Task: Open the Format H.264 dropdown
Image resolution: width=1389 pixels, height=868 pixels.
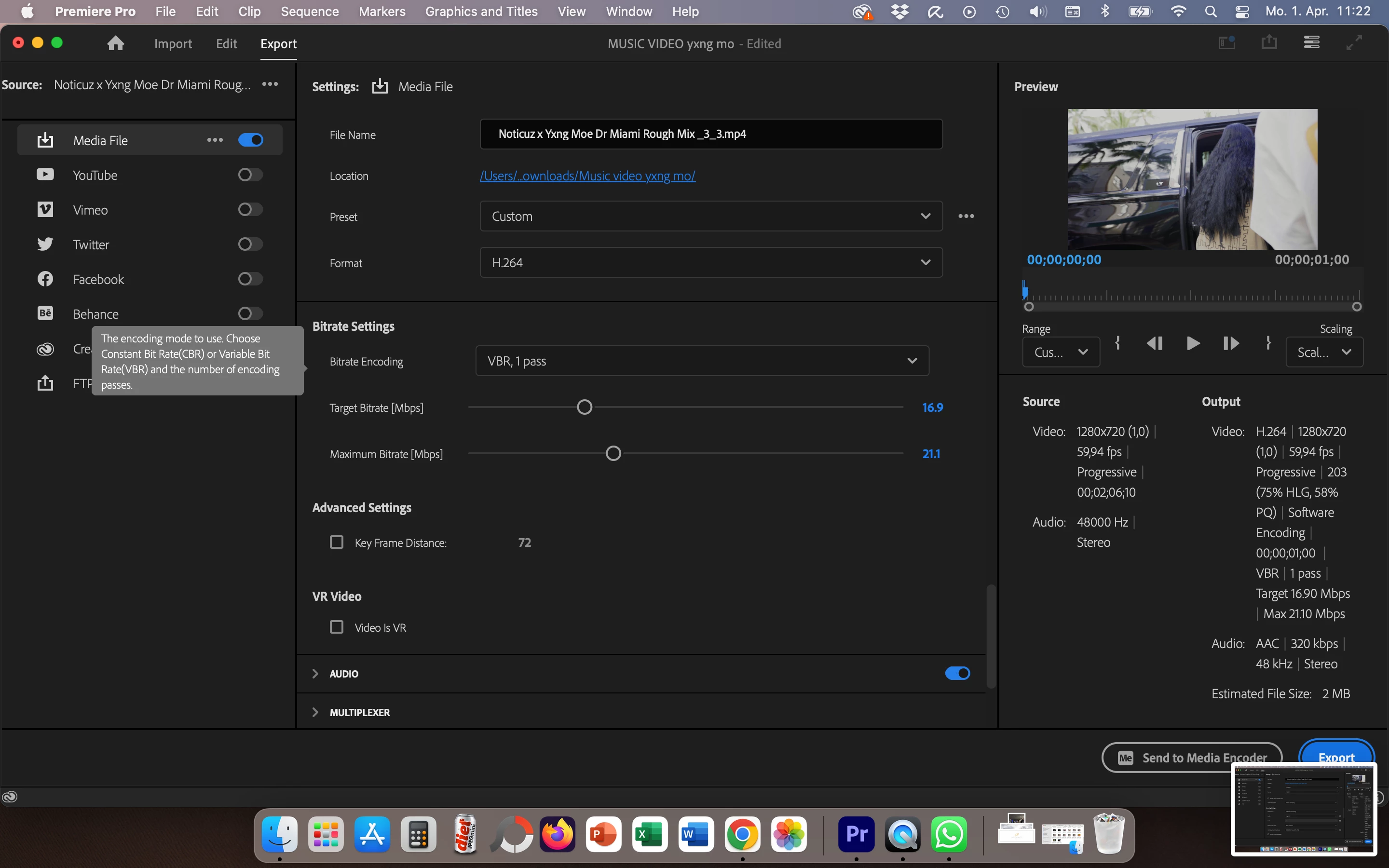Action: (710, 262)
